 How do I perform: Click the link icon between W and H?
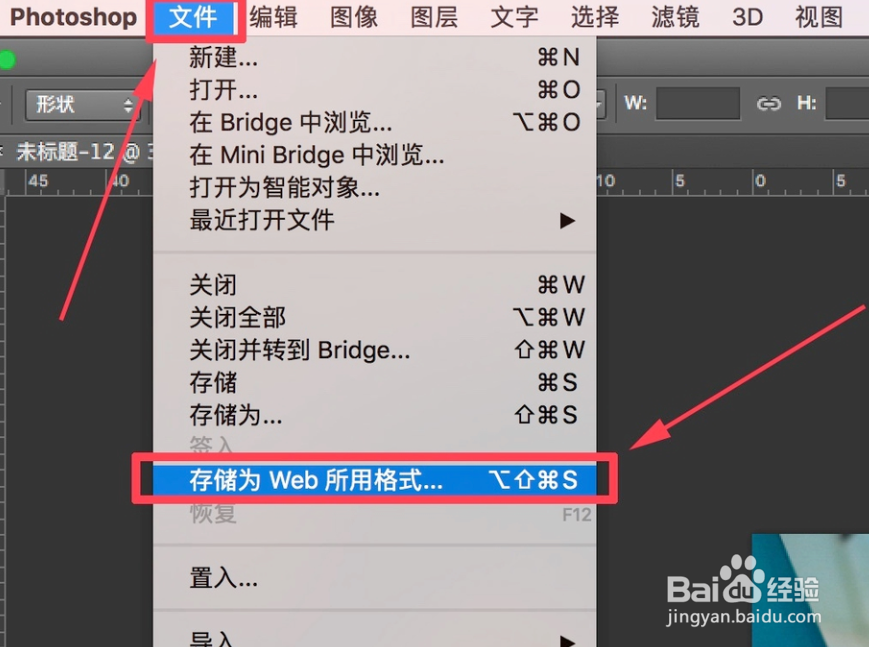point(769,104)
